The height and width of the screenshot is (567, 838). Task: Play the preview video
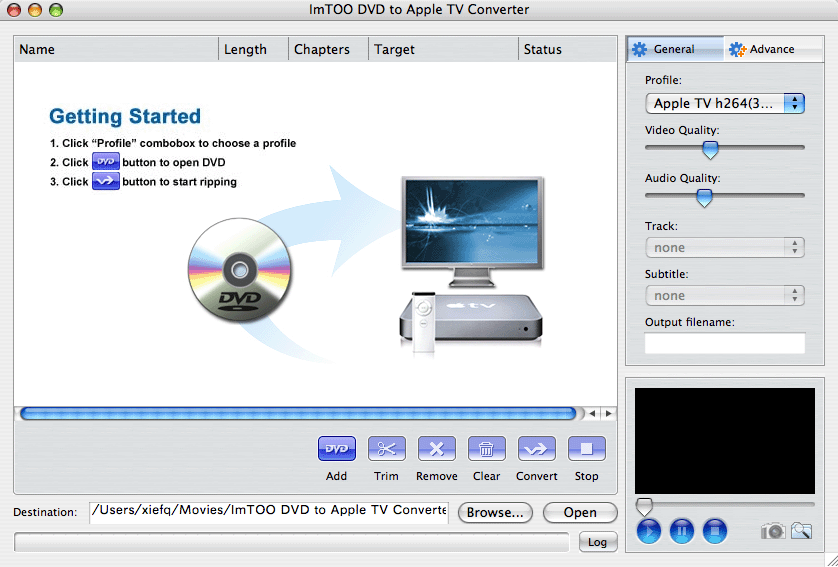[649, 531]
